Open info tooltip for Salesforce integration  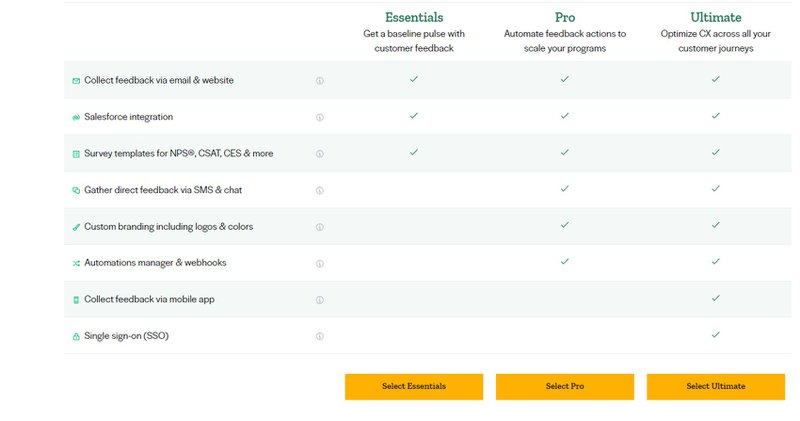(320, 117)
